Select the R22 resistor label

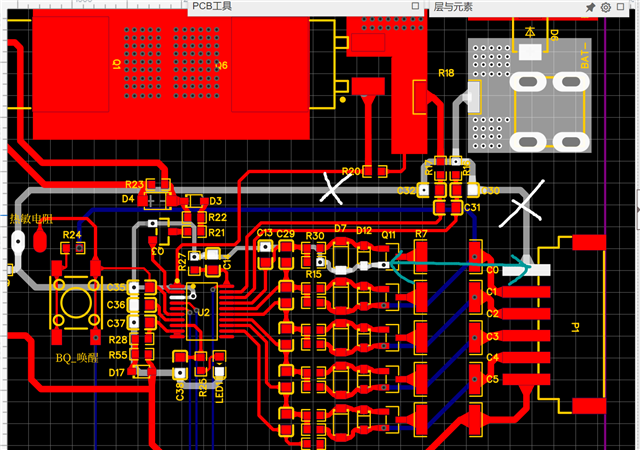(217, 218)
